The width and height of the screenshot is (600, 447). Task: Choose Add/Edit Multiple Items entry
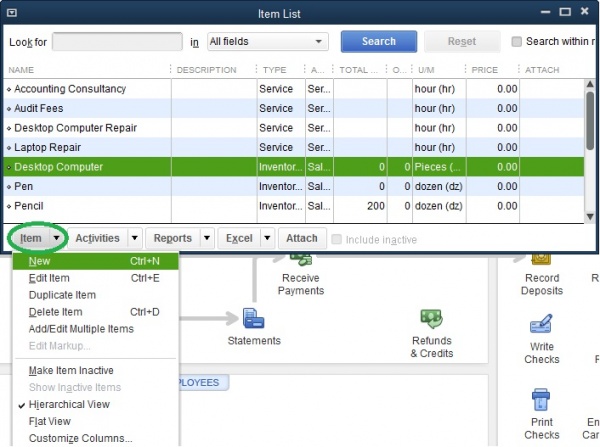point(96,329)
